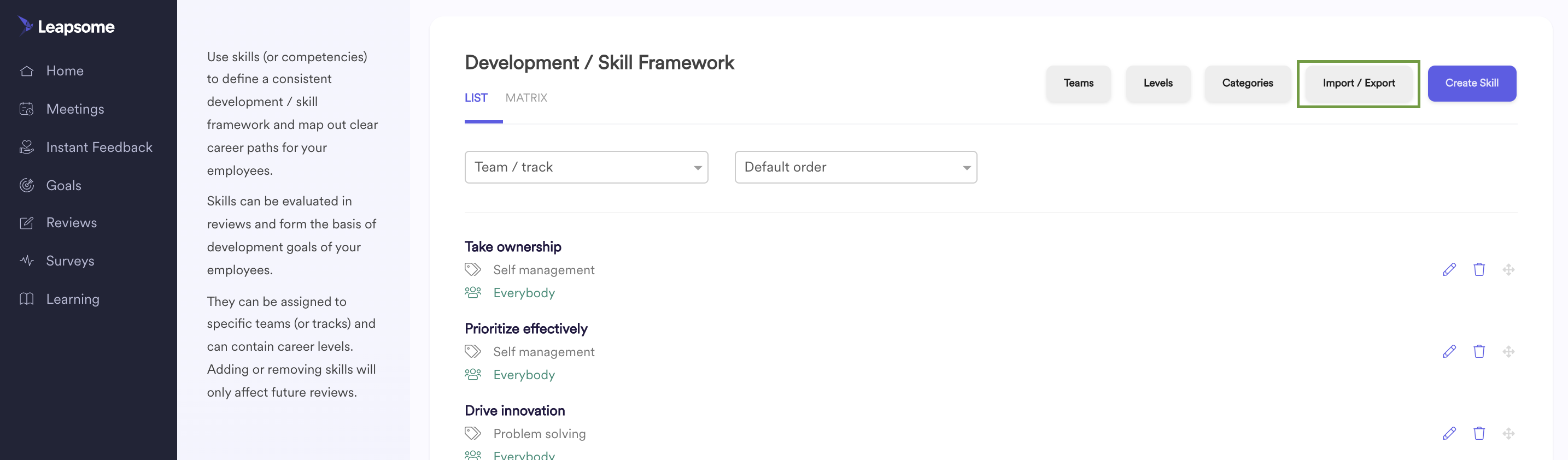Delete the Prioritize effectively skill
Viewport: 1568px width, 460px height.
[x=1479, y=352]
